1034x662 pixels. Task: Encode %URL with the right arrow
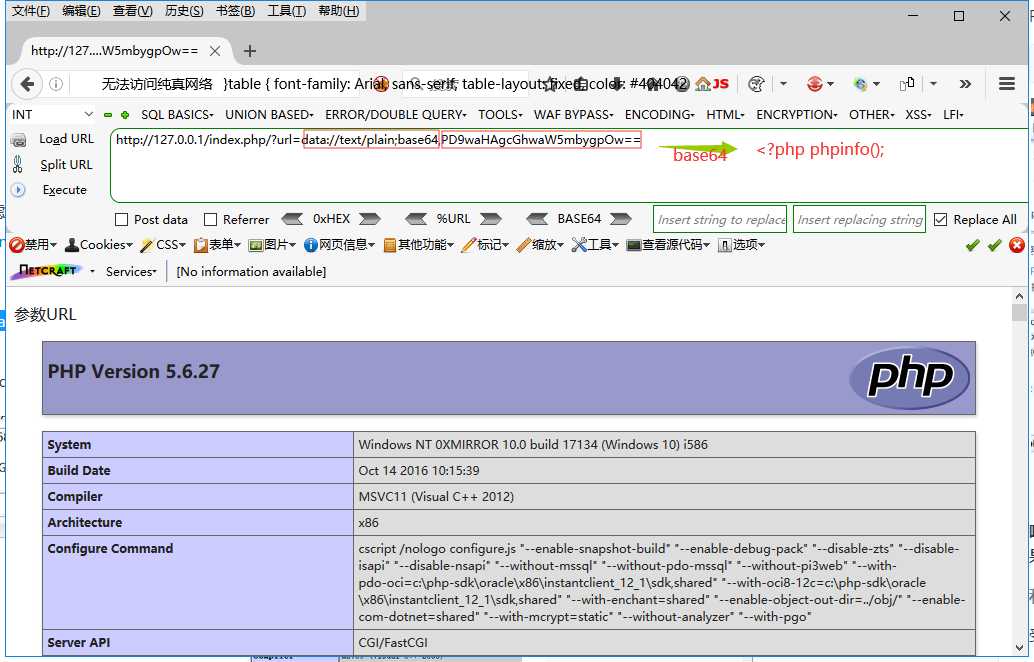point(491,219)
